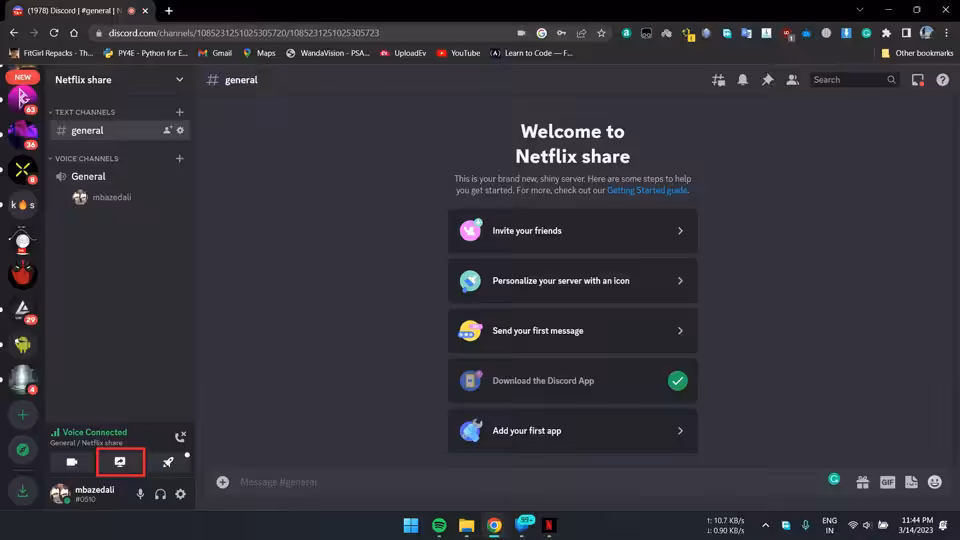Reload the Discord page

54,33
